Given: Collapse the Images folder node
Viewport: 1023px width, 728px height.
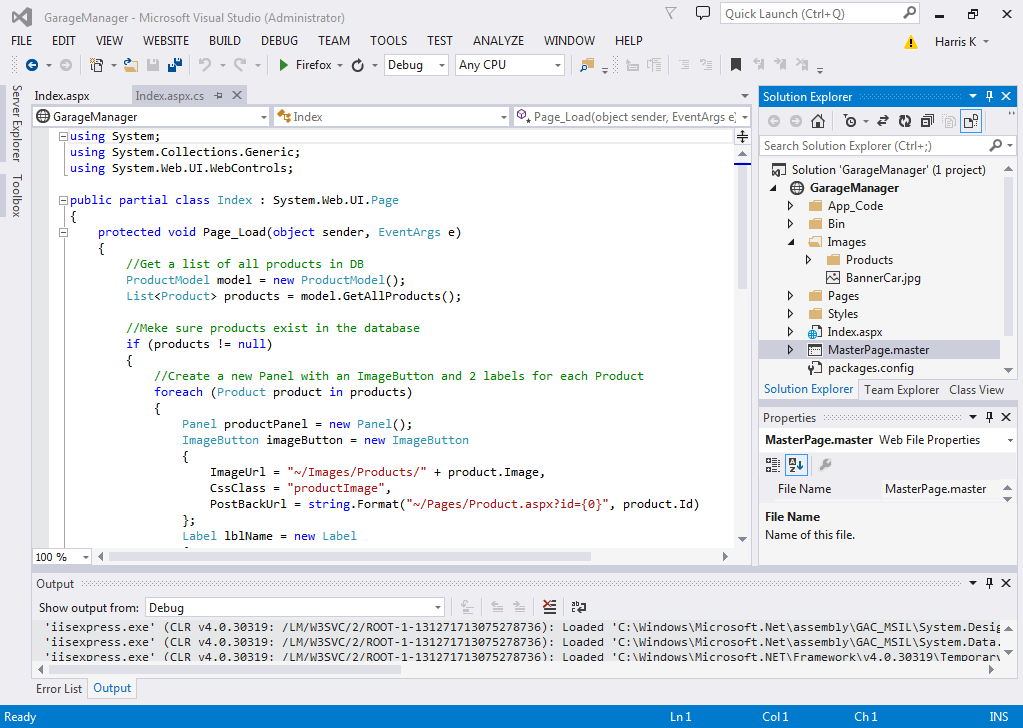Looking at the screenshot, I should click(x=790, y=242).
